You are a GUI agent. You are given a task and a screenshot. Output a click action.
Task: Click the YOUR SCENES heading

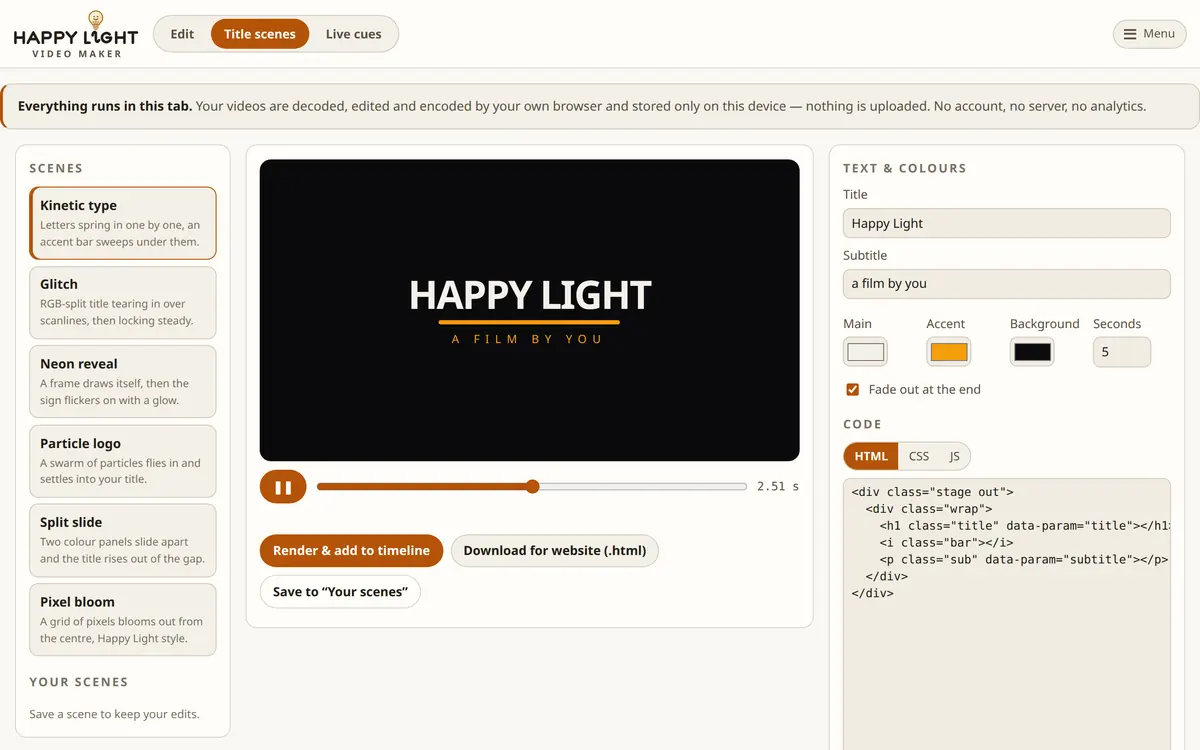79,682
